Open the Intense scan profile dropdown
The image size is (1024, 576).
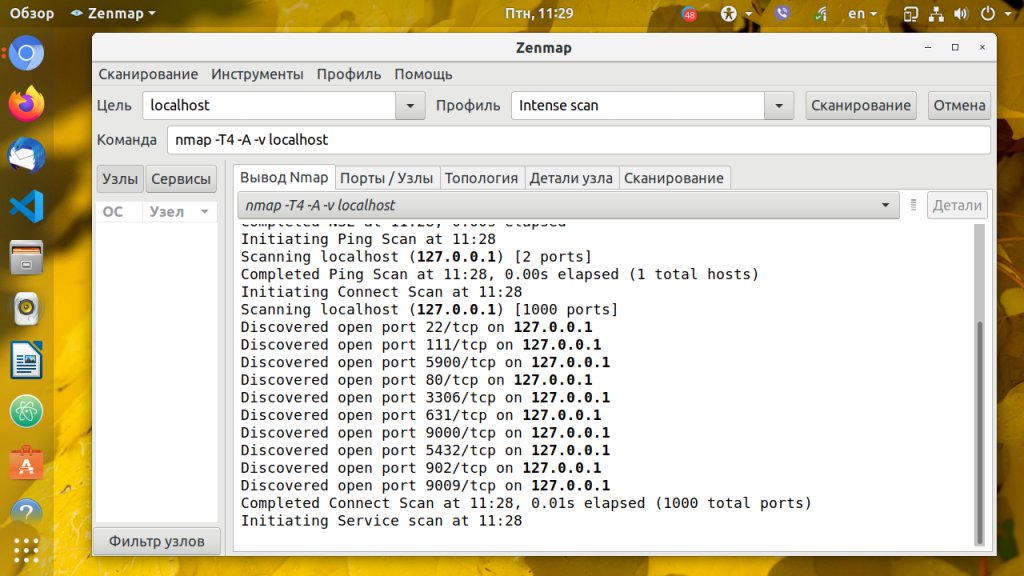tap(779, 106)
